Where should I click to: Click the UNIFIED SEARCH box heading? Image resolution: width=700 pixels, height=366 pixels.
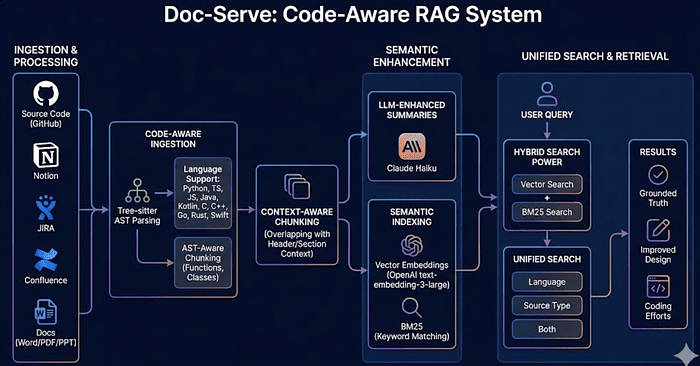547,259
